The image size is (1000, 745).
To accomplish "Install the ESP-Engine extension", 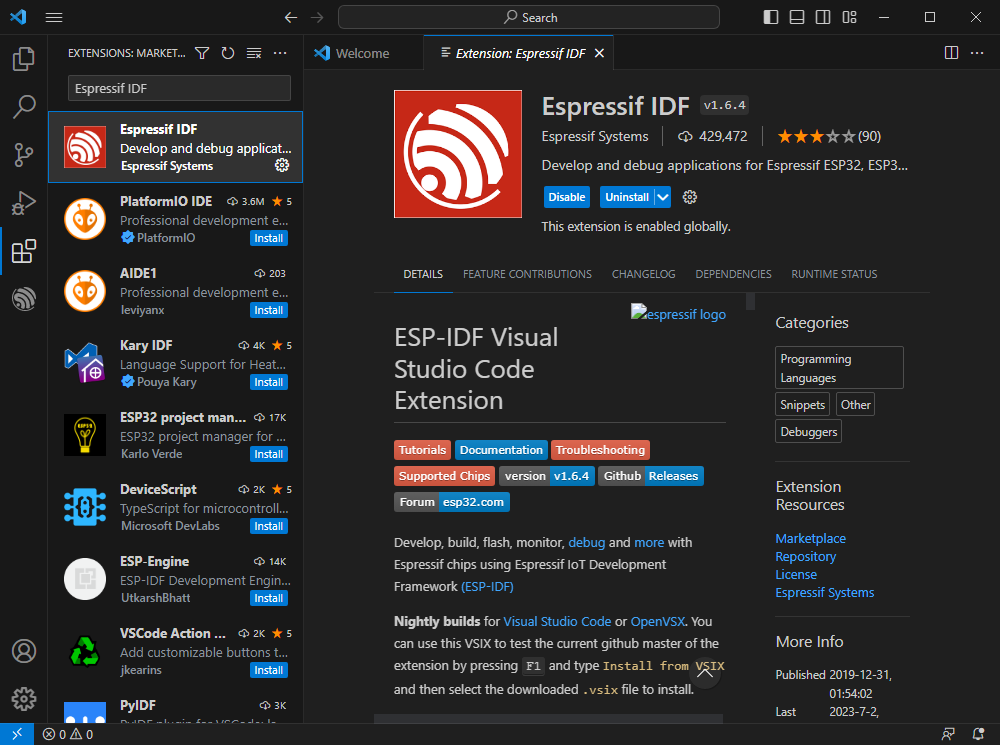I will [268, 598].
